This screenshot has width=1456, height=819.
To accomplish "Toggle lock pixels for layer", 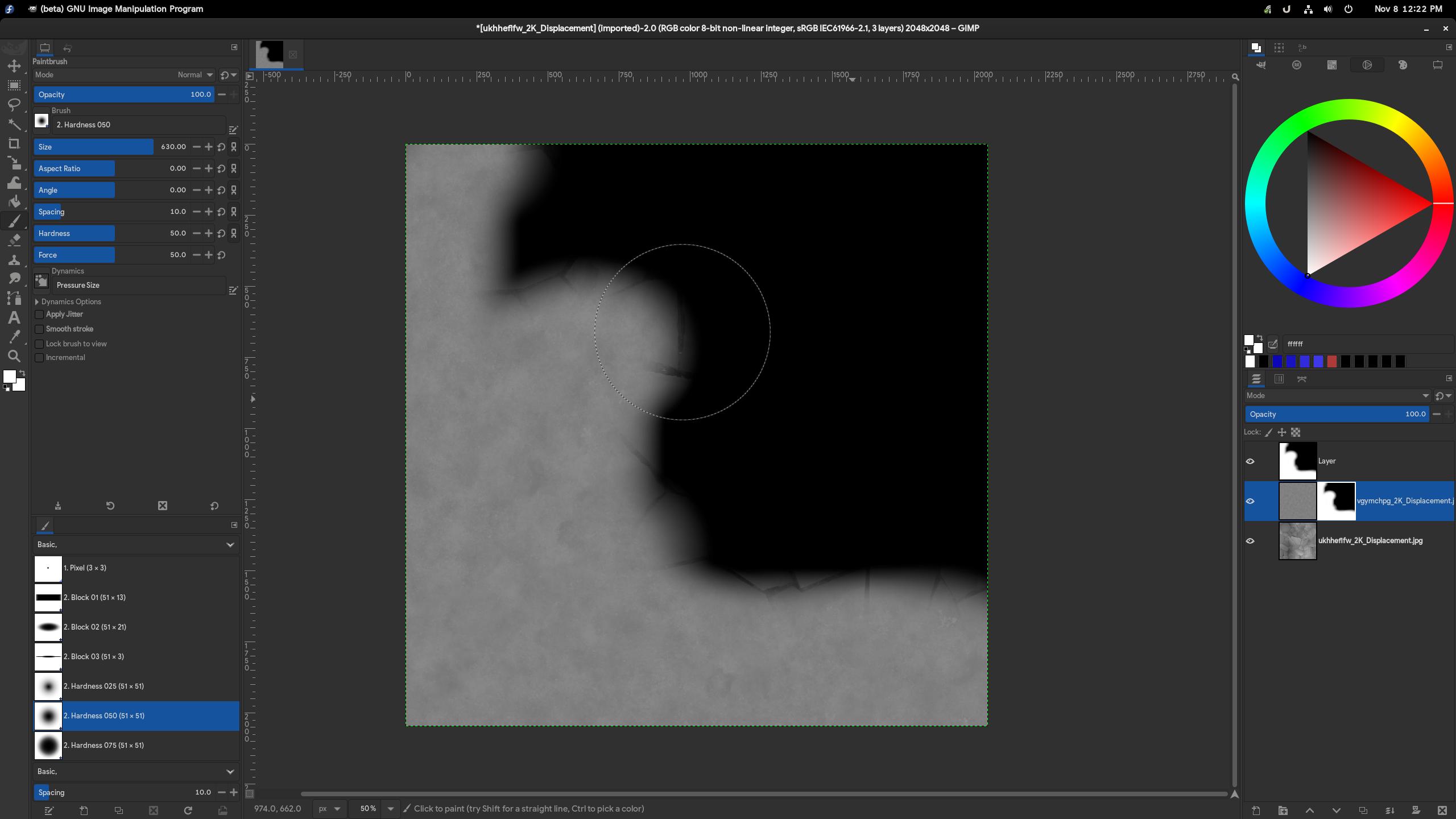I will 1268,432.
